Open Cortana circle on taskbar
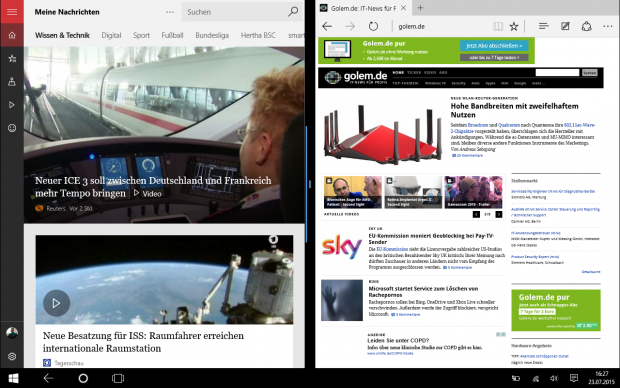This screenshot has height=388, width=620. coord(83,379)
